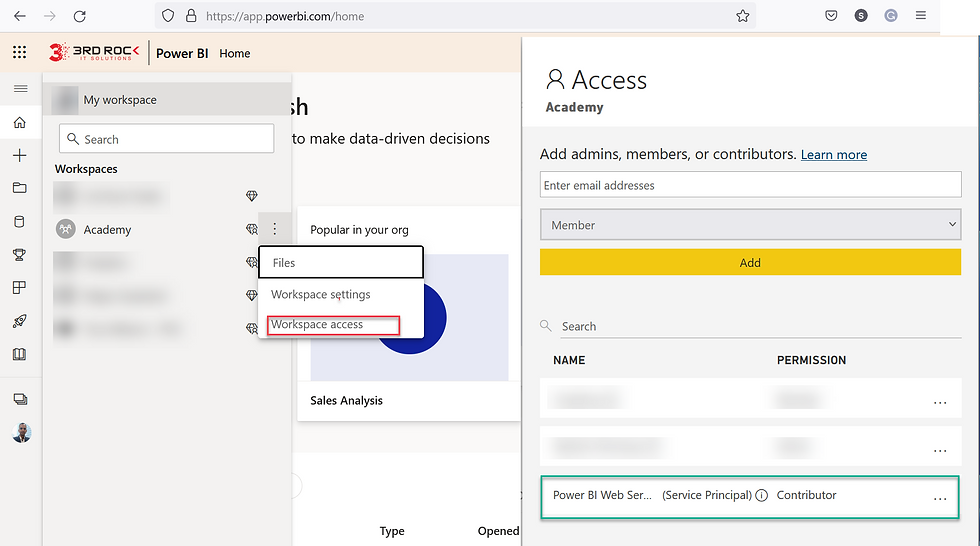
Task: Click the Create plus icon in sidebar
Action: click(20, 156)
